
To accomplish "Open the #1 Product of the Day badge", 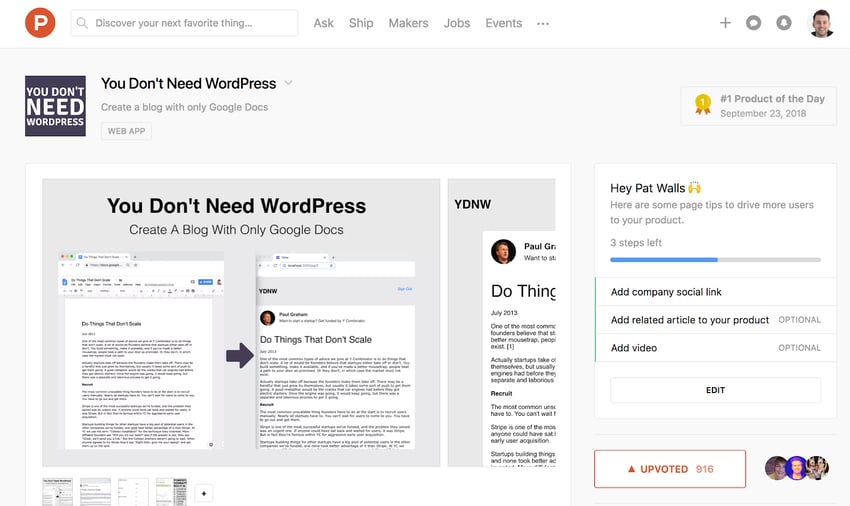I will 758,106.
